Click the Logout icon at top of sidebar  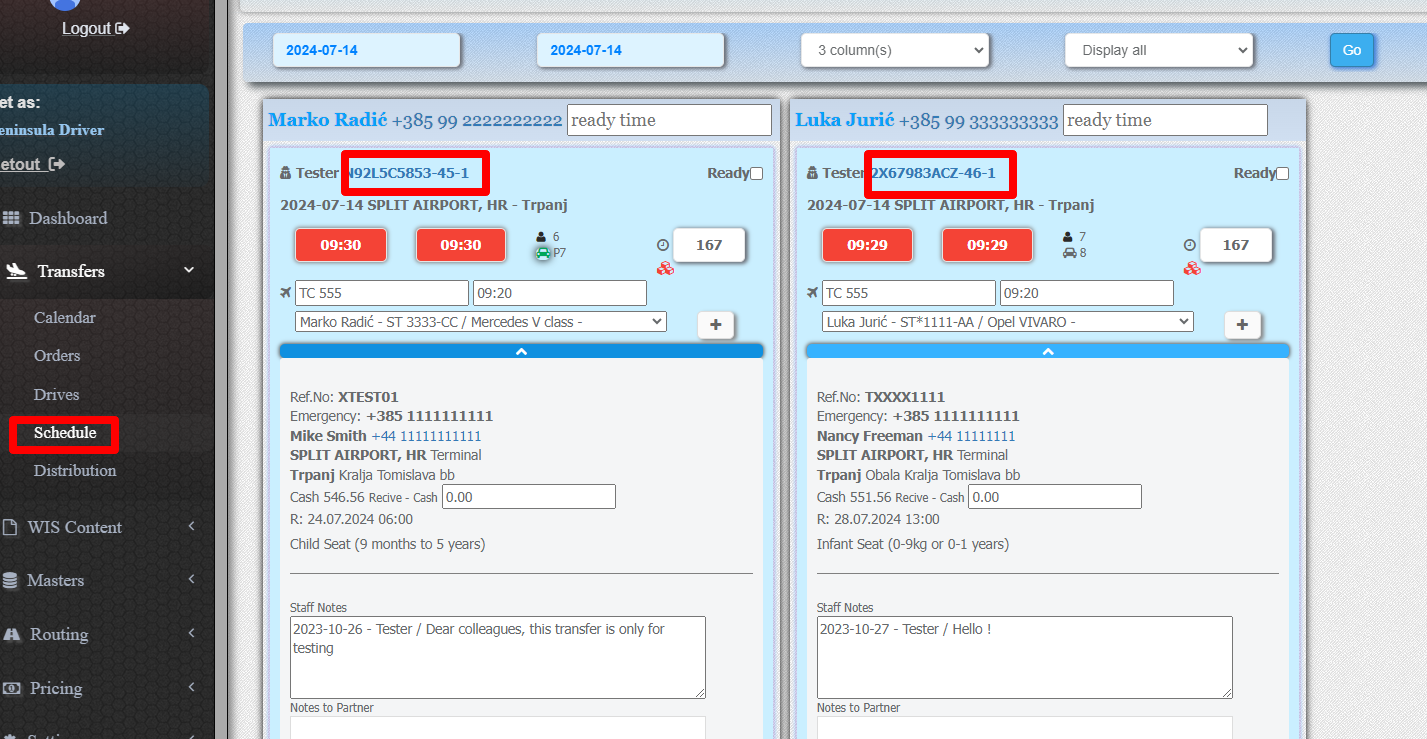(123, 28)
